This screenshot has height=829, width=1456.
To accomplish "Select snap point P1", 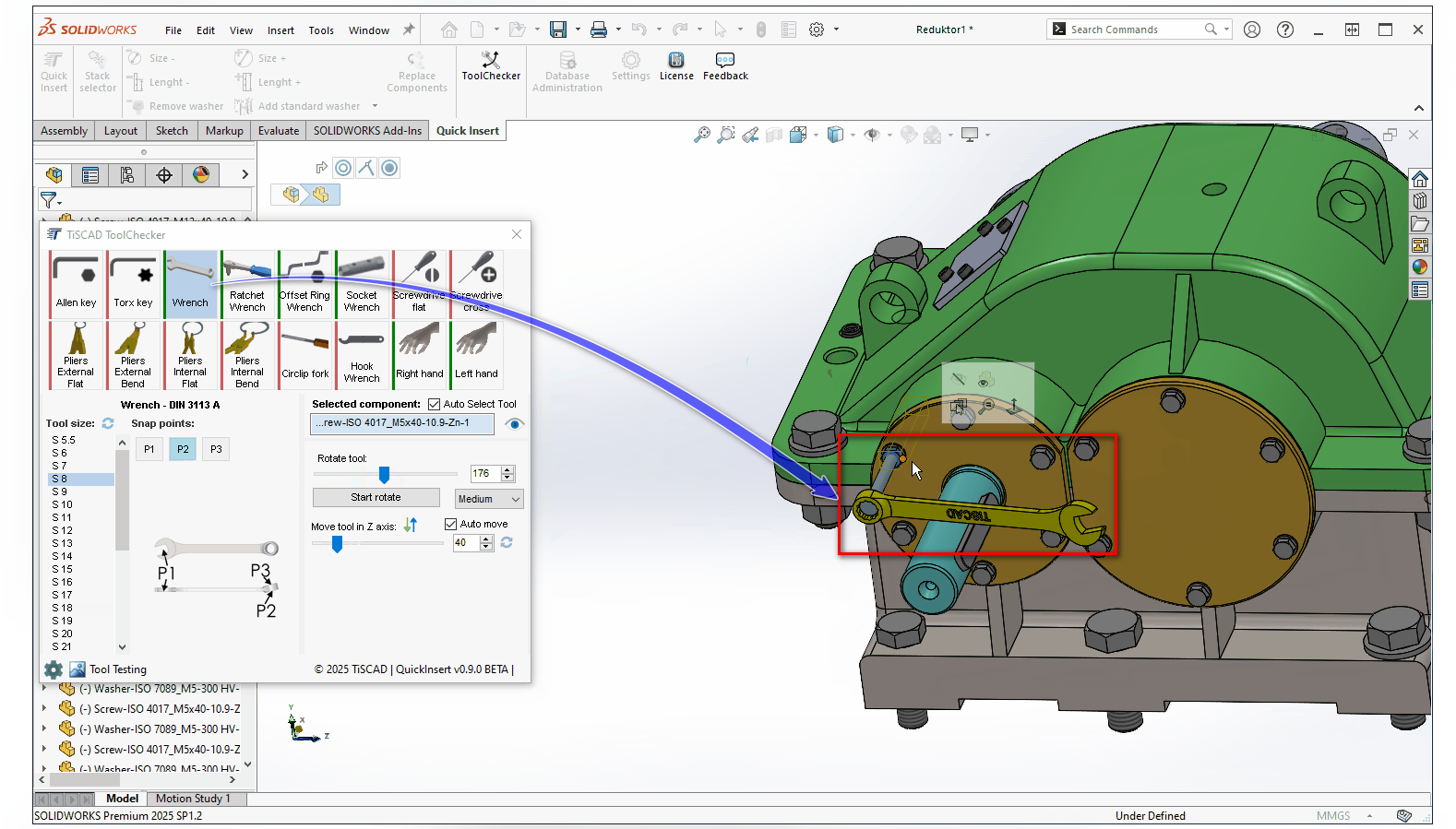I will [149, 449].
